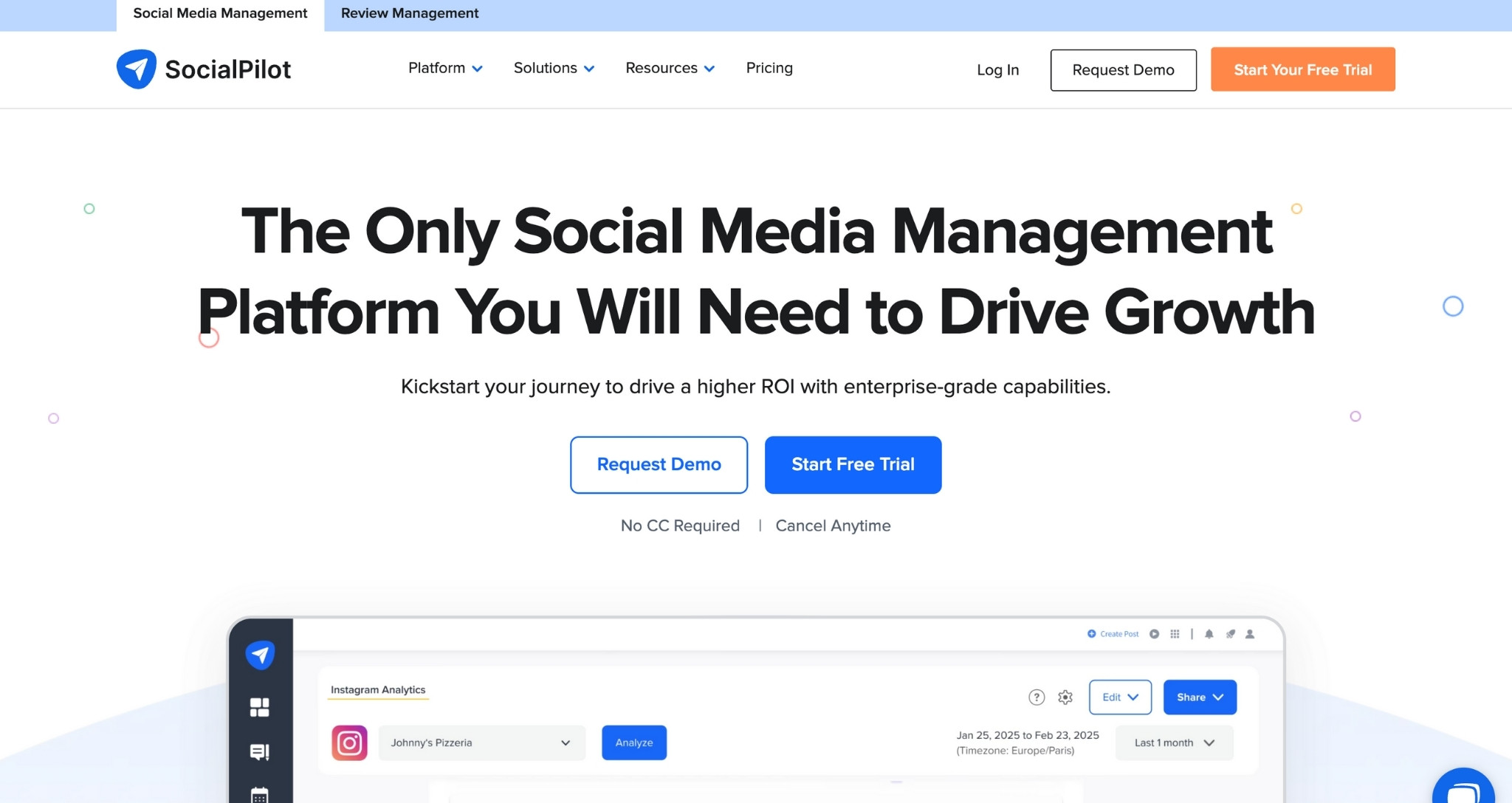Click the SocialPilot logo in the header
The height and width of the screenshot is (803, 1512).
[204, 69]
